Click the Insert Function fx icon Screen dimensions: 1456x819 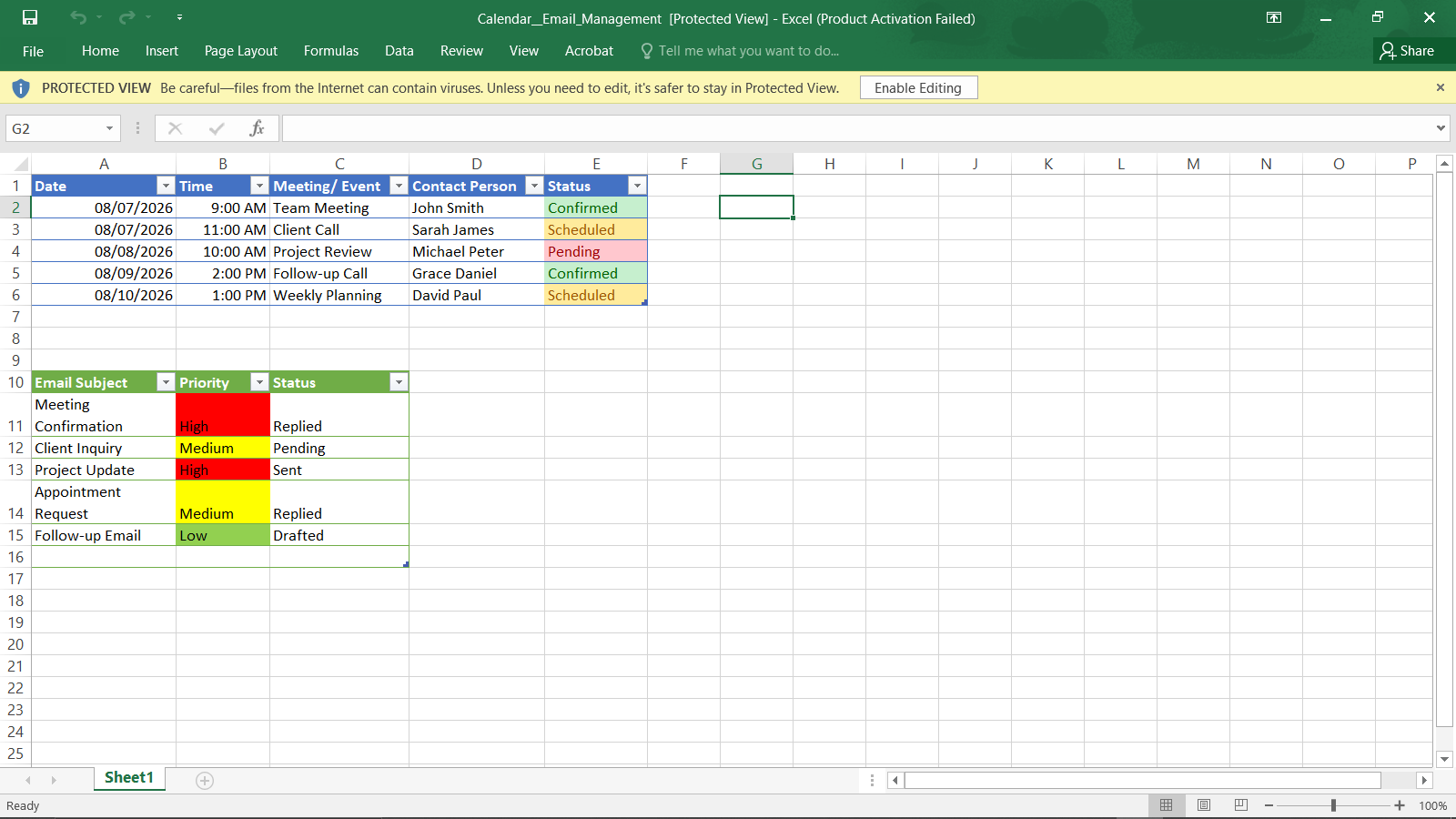point(258,128)
